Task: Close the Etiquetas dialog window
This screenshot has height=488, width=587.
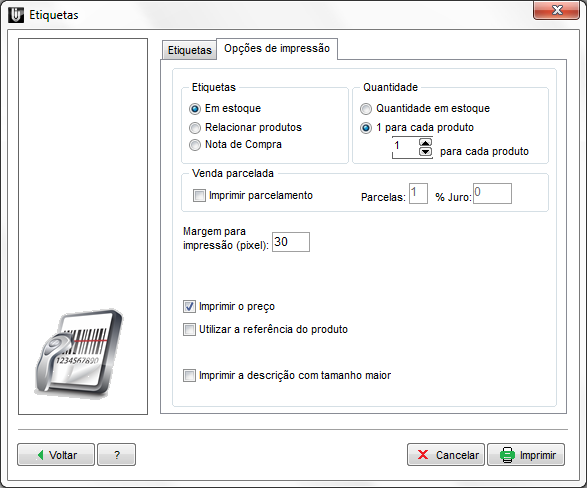Action: coord(556,10)
